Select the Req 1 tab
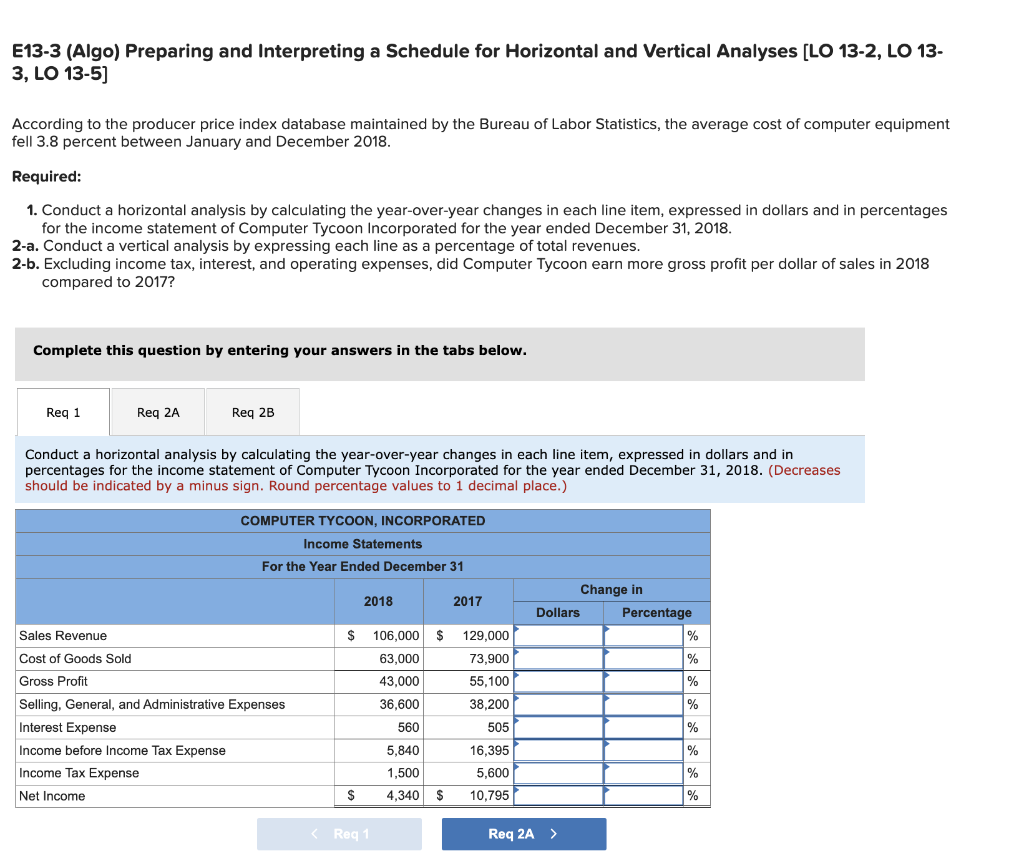1024x851 pixels. click(63, 411)
